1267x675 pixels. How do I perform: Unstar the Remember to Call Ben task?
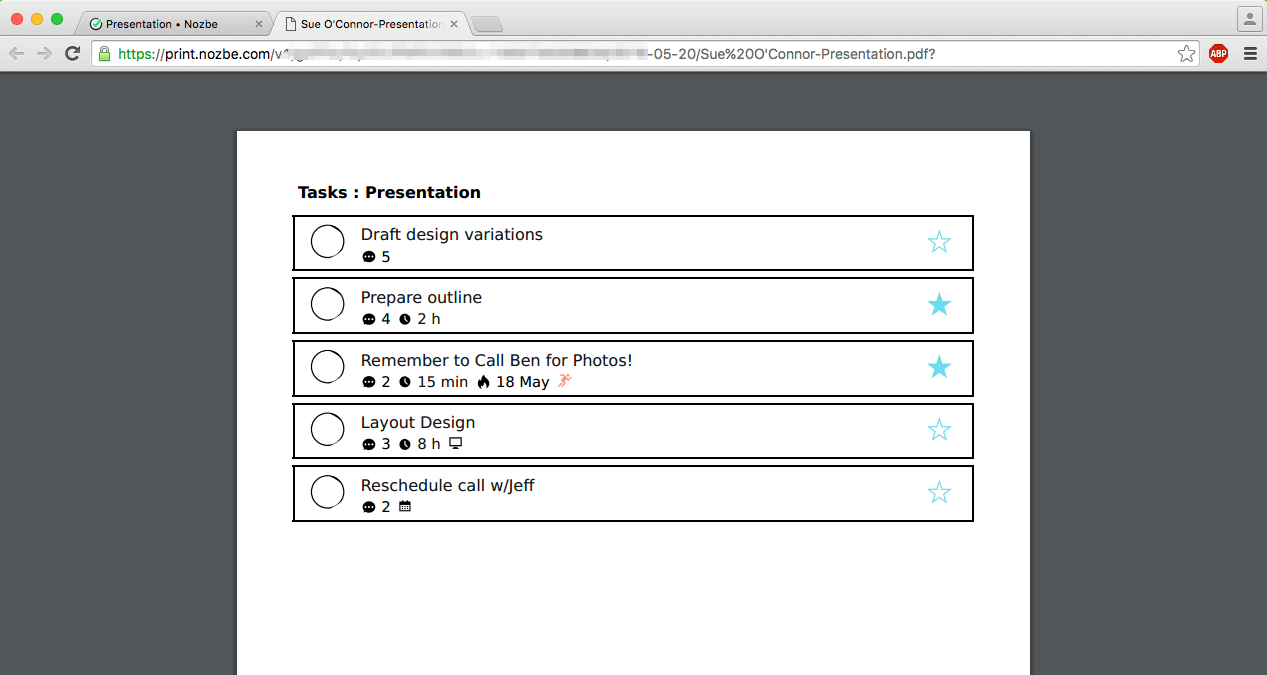[x=938, y=367]
